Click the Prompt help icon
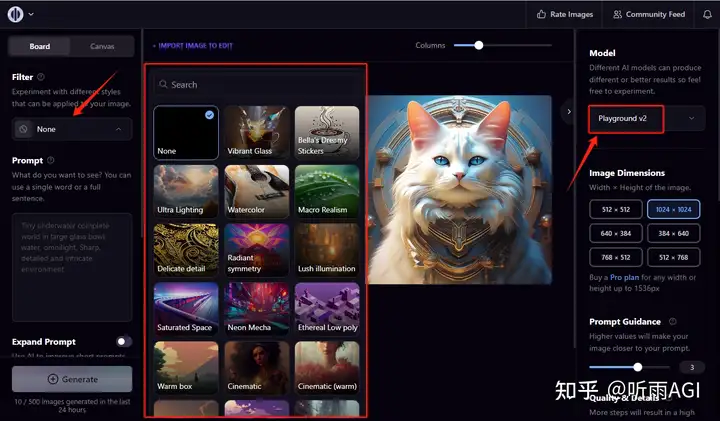This screenshot has height=421, width=720. [51, 160]
